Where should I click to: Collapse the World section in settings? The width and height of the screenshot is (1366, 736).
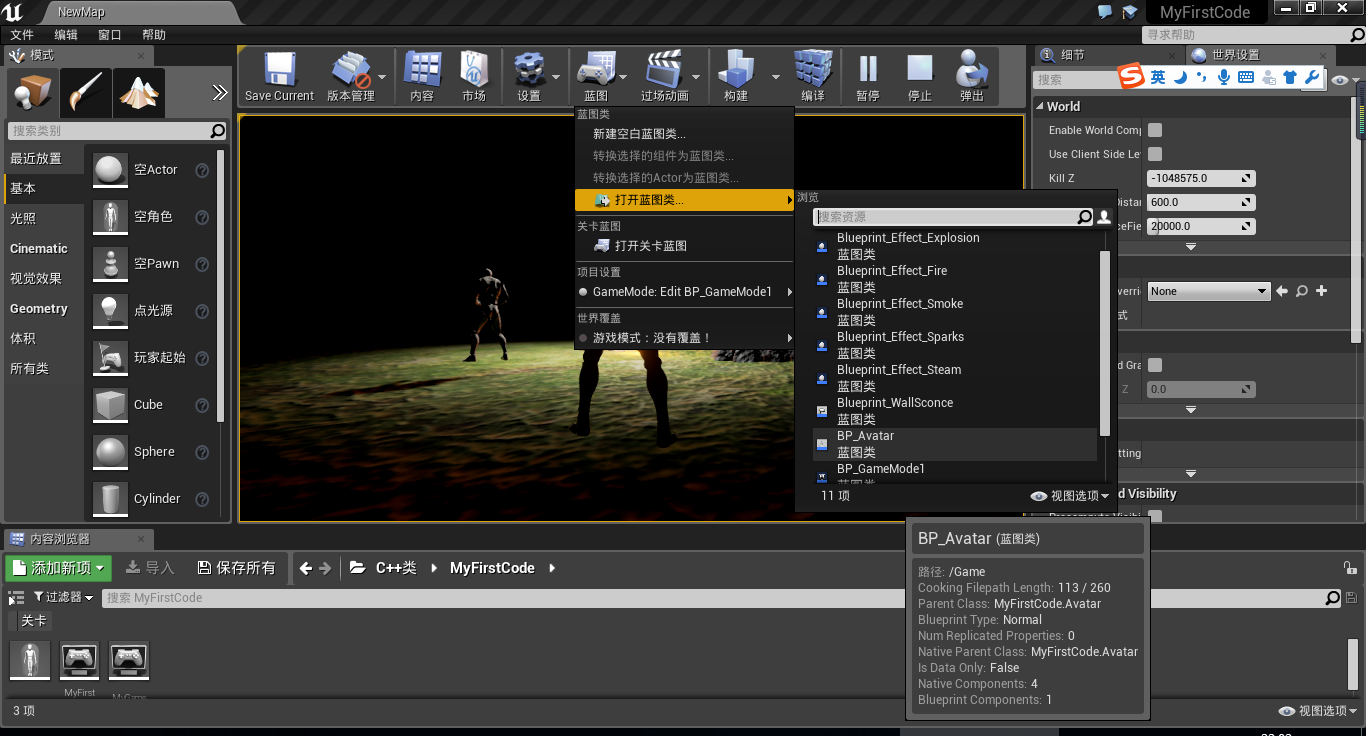1039,106
